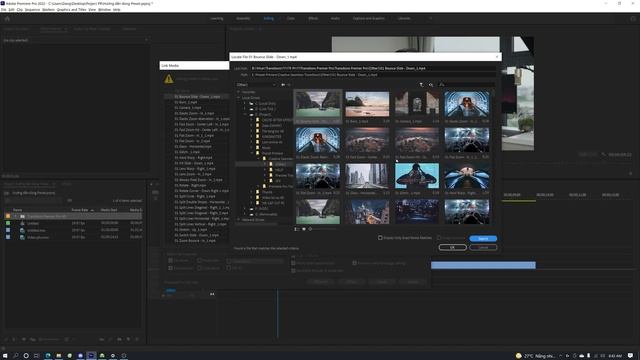The image size is (640, 360).
Task: Select the Music folder in the tree
Action: pyautogui.click(x=266, y=147)
